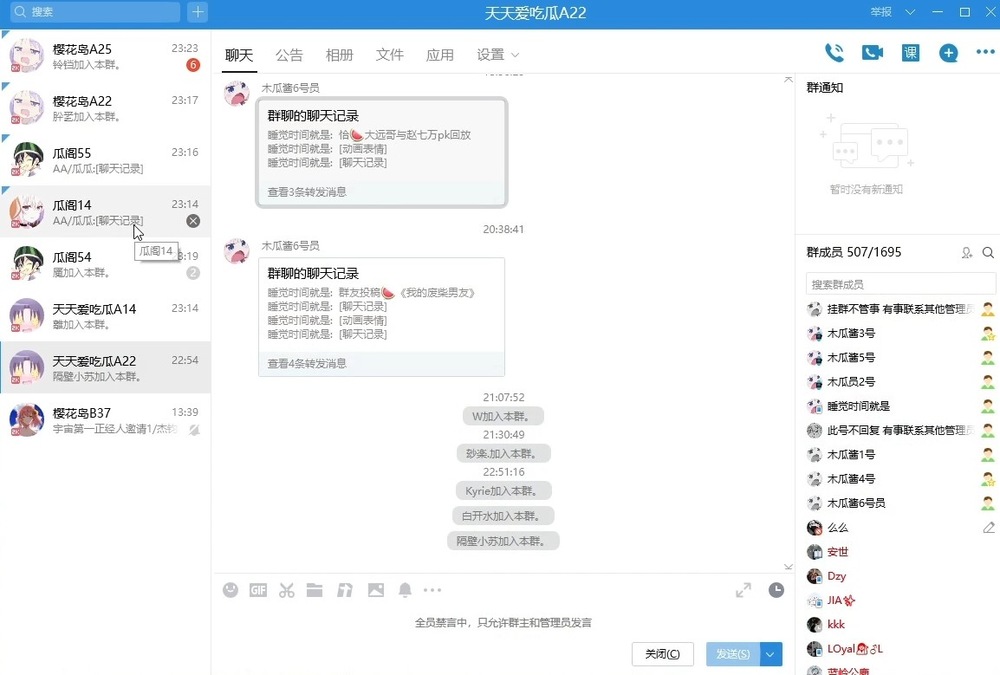Open the 樱花岛A22 conversation
The height and width of the screenshot is (675, 1000).
[105, 108]
